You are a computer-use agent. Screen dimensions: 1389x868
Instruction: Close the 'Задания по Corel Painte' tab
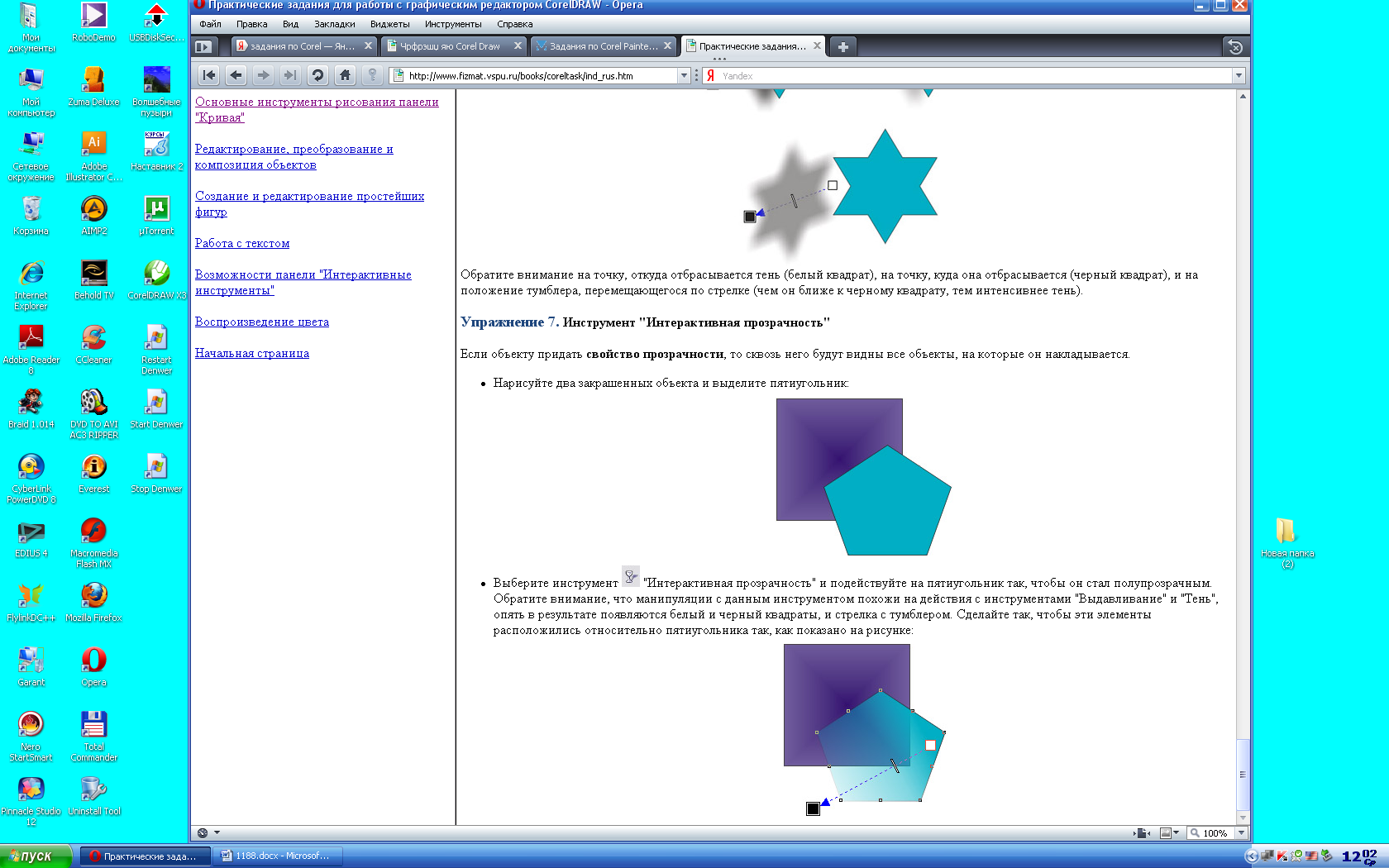pyautogui.click(x=667, y=45)
